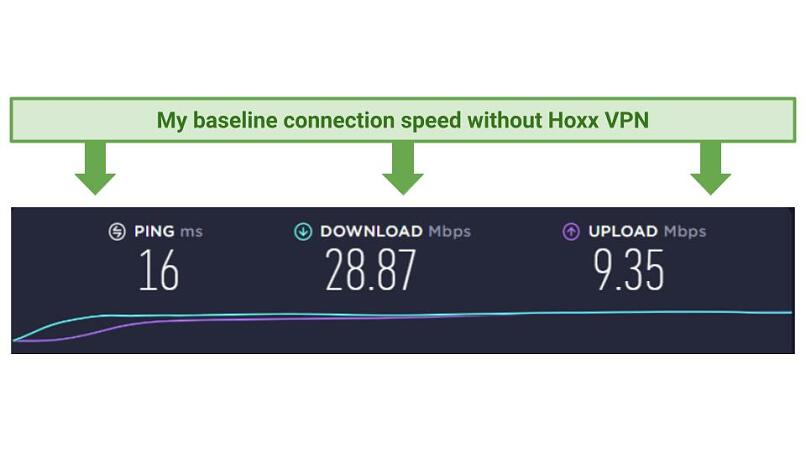Click the ping value 16

159,270
